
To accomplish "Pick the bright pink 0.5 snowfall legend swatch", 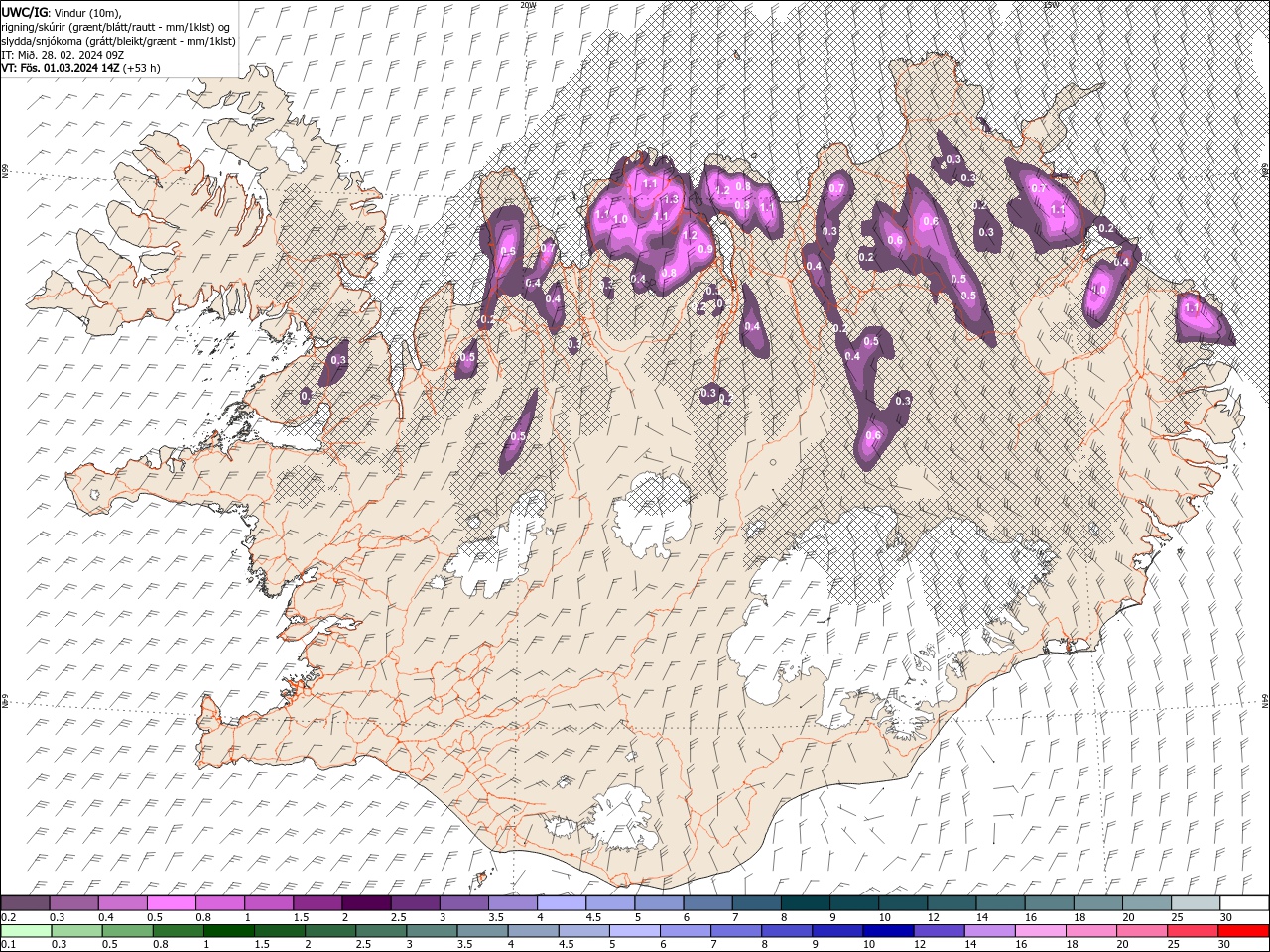I will 171,902.
